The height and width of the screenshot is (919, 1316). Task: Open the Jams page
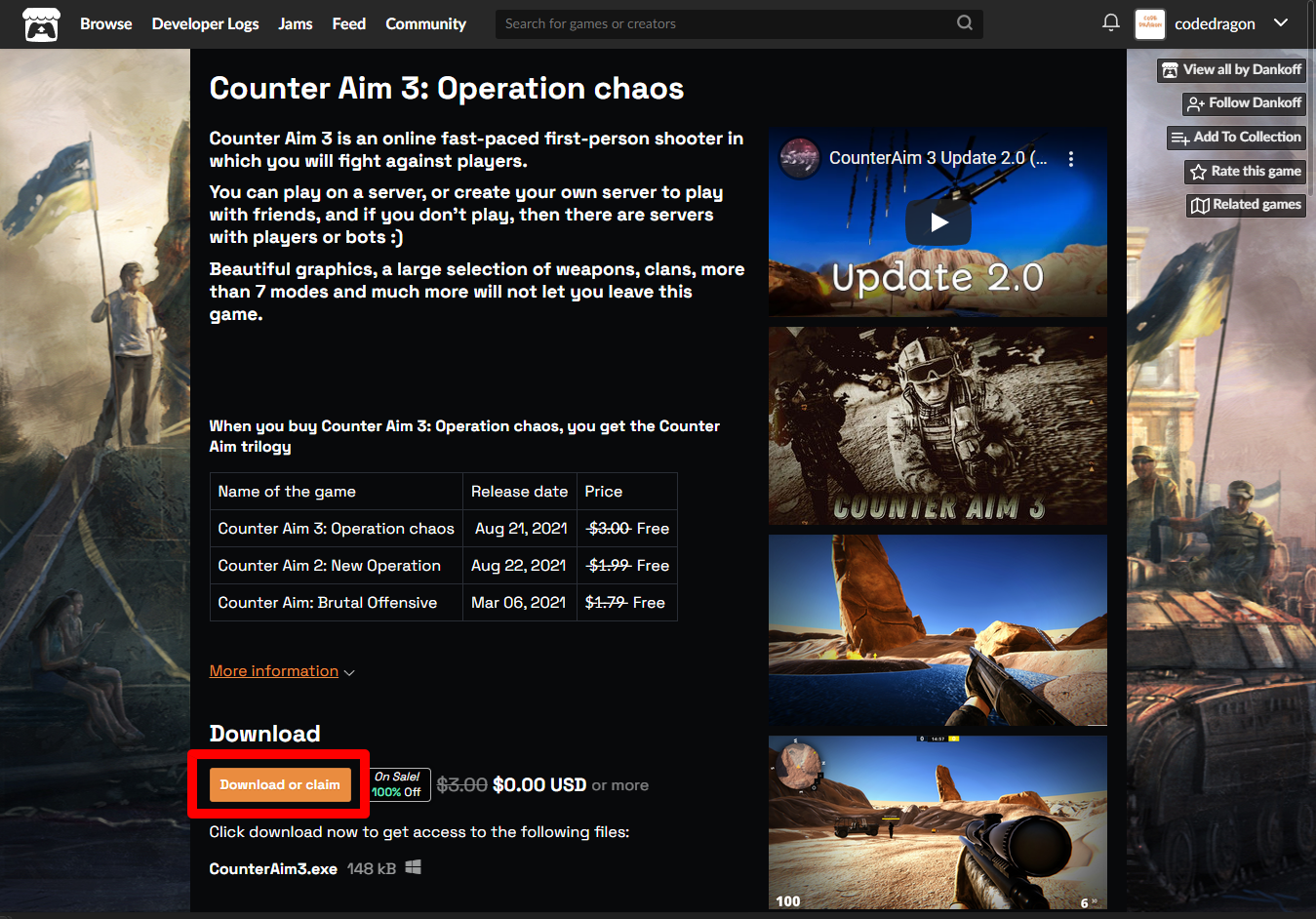click(295, 23)
